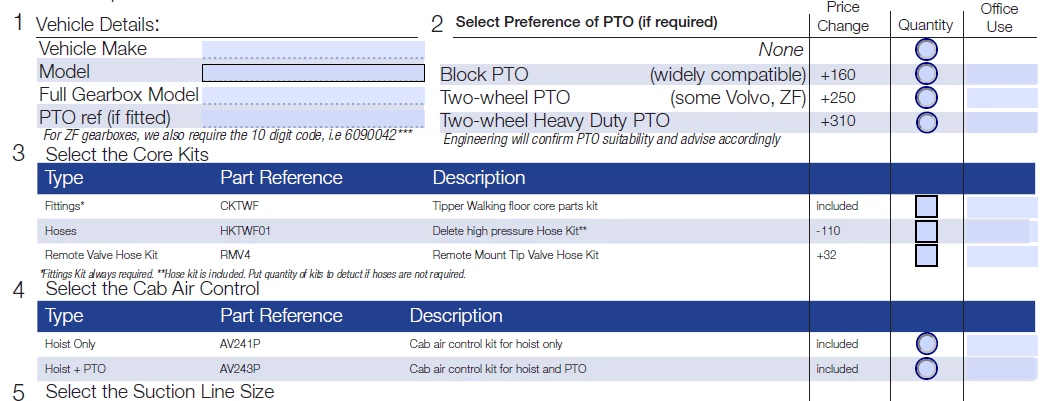Click the RMV4 remote valve quantity box

click(926, 255)
